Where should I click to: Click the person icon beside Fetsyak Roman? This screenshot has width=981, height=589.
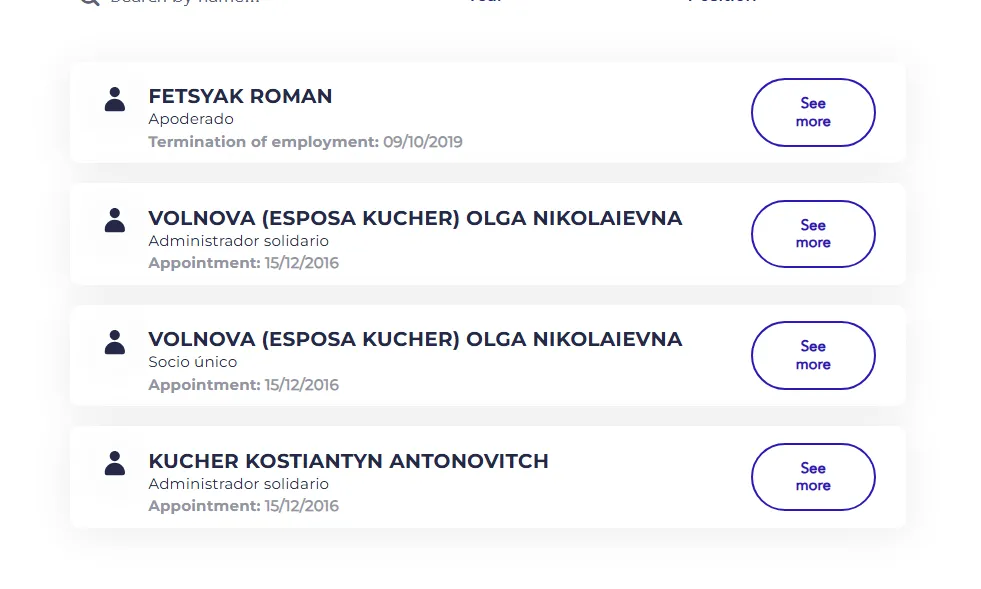(115, 99)
